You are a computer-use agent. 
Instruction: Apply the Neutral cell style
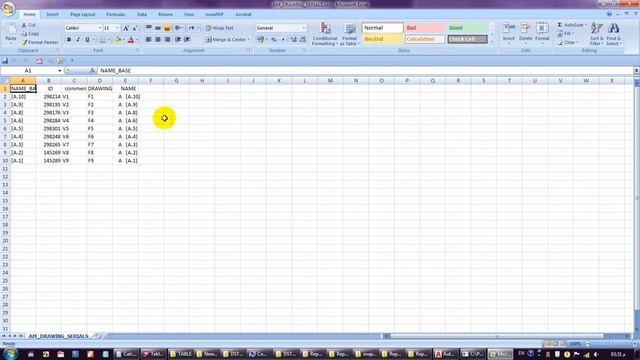click(x=382, y=39)
